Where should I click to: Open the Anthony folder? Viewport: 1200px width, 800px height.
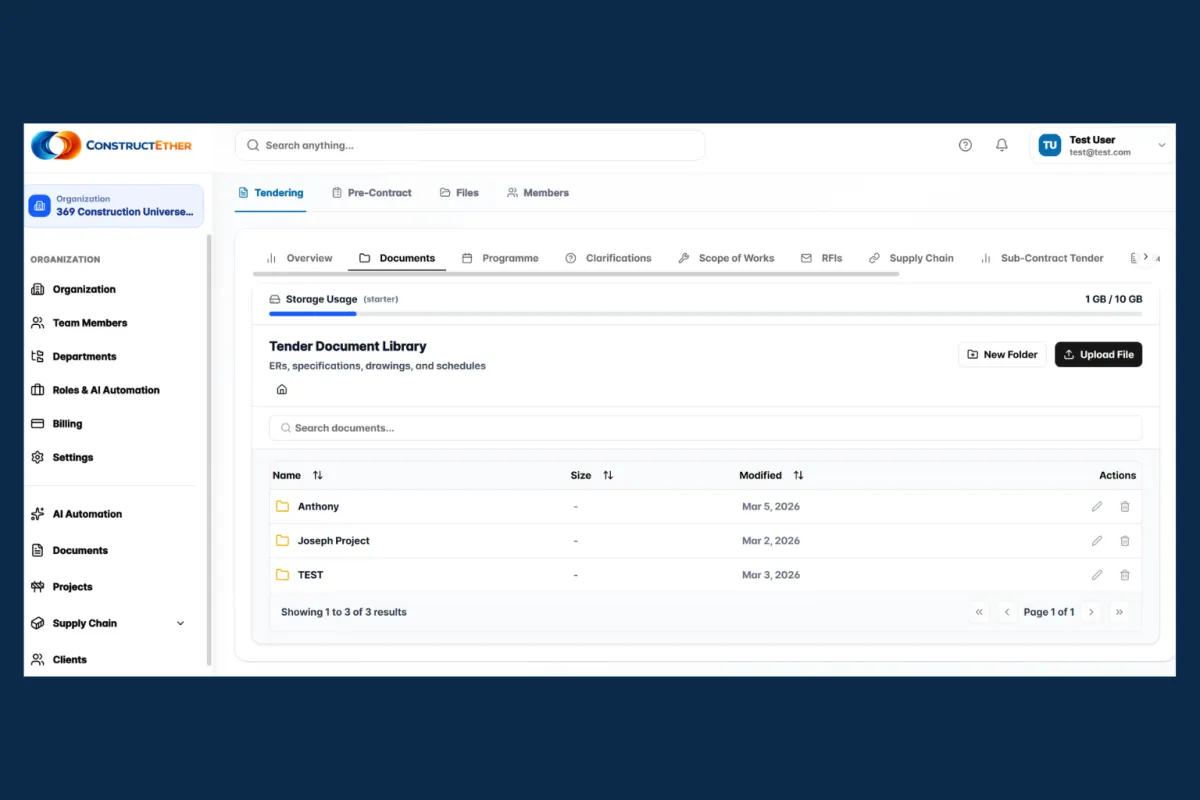(318, 507)
